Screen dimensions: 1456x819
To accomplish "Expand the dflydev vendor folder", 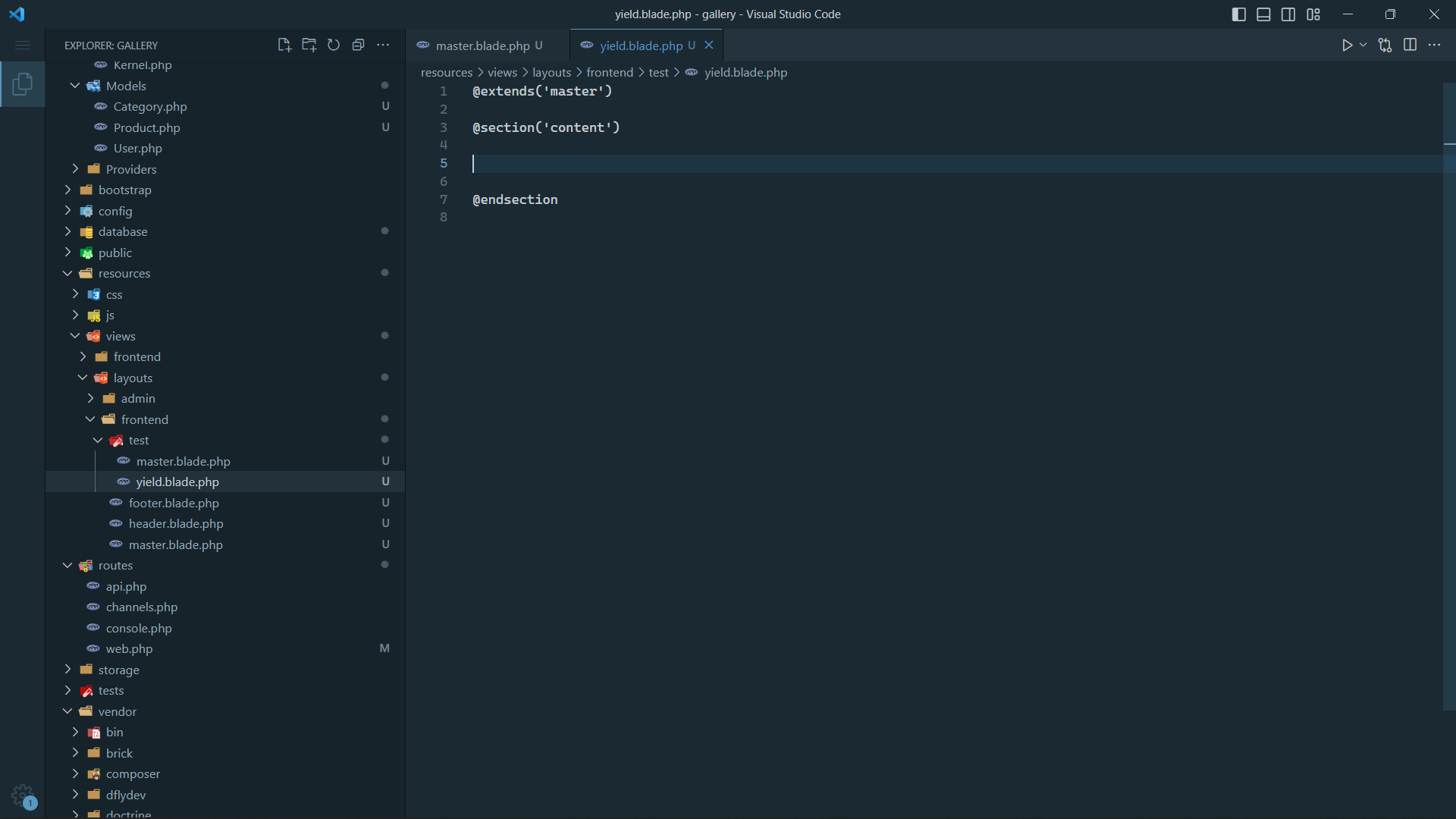I will click(225, 795).
